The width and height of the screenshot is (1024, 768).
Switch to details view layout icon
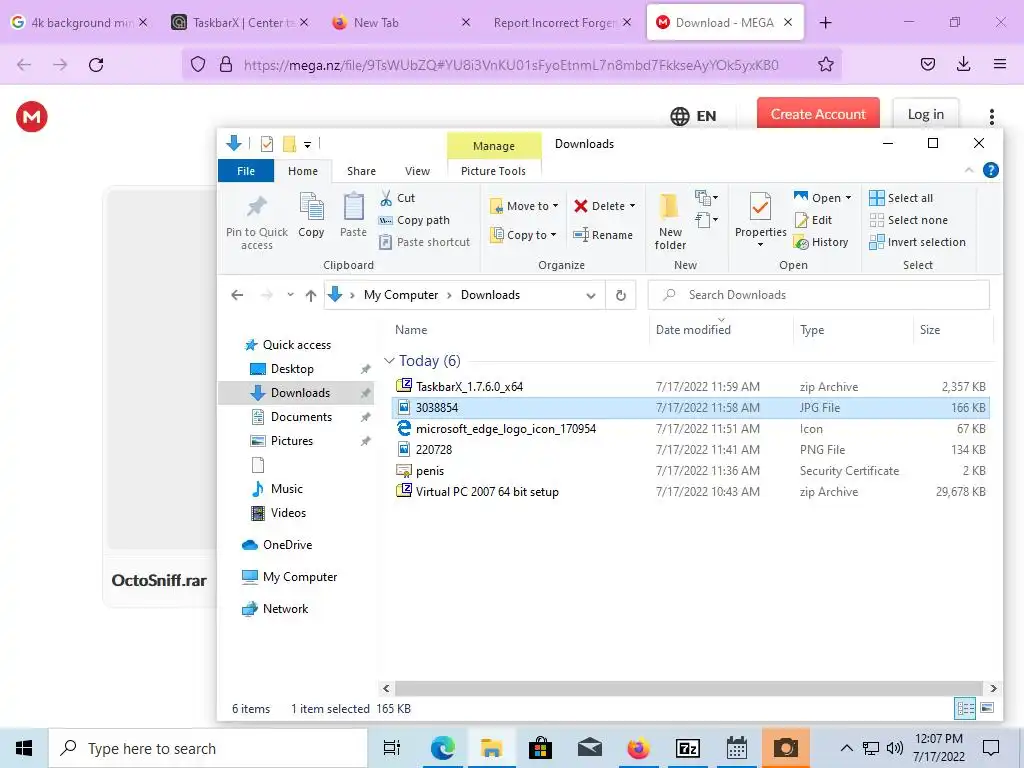coord(965,708)
